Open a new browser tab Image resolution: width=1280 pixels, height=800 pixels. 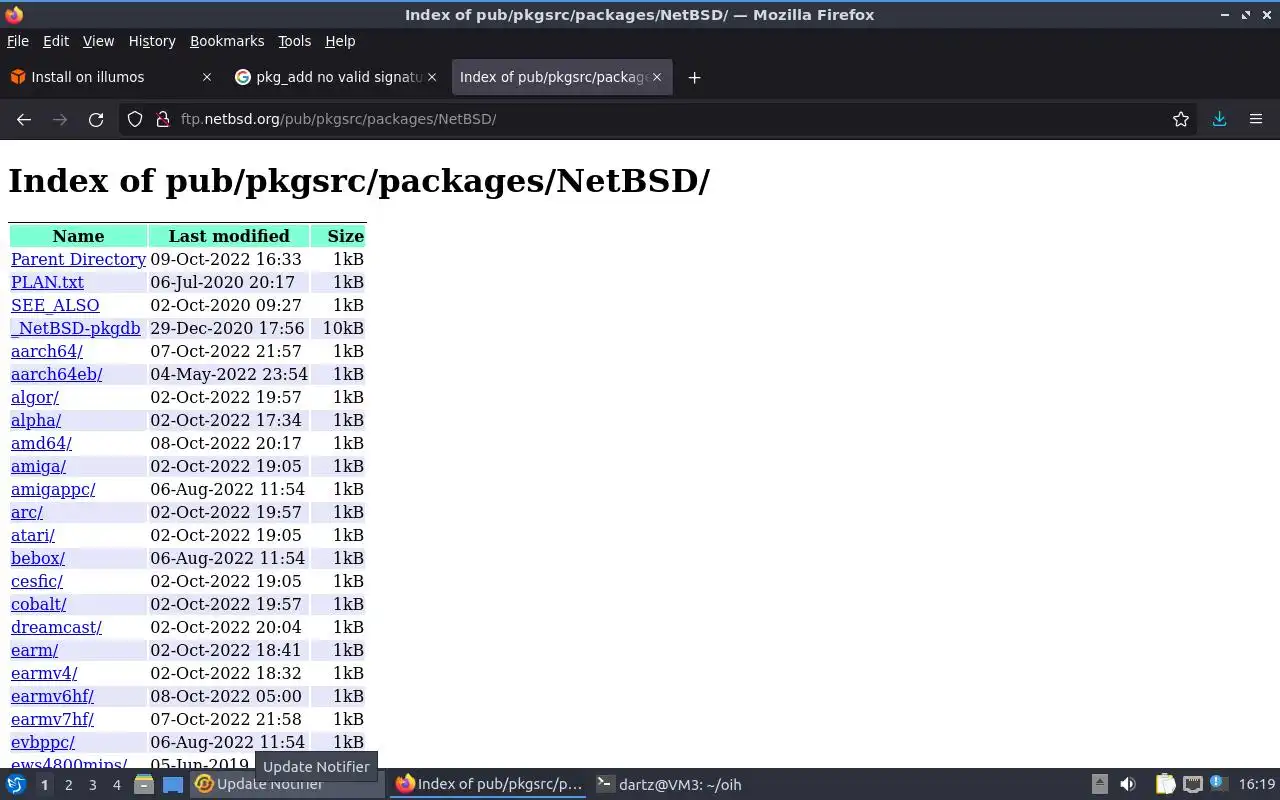[x=694, y=77]
